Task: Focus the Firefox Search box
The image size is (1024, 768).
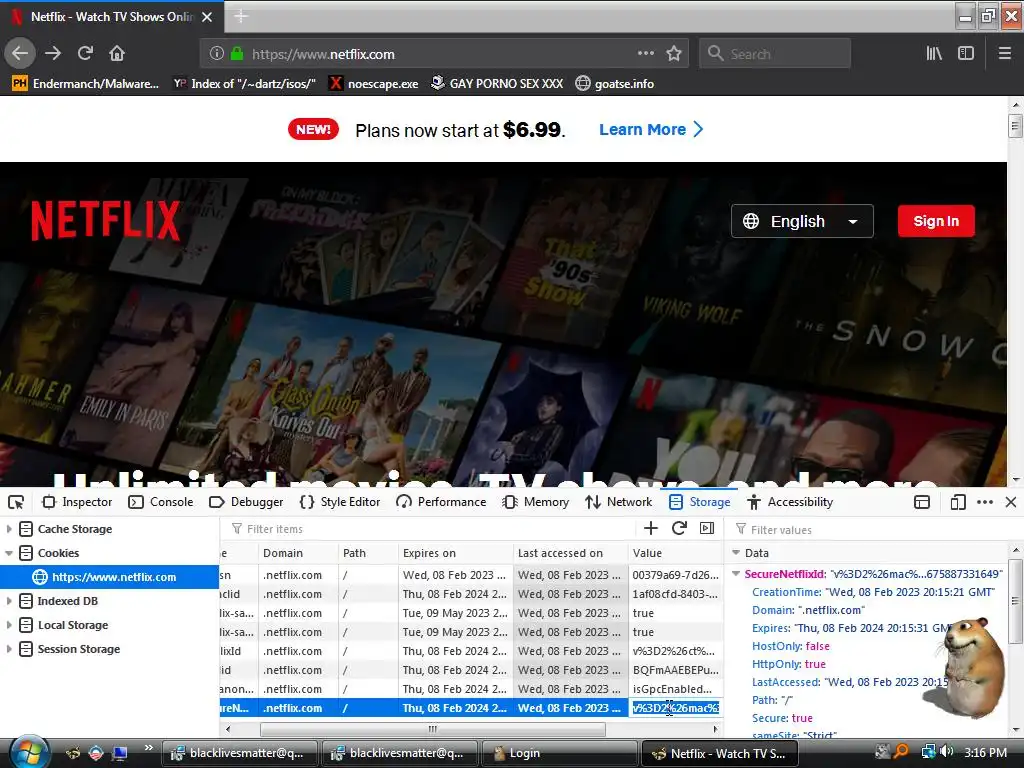Action: pyautogui.click(x=775, y=54)
